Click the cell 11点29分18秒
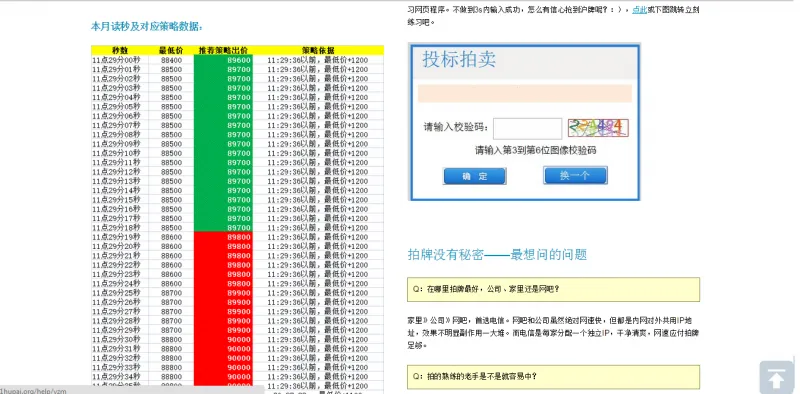Image resolution: width=800 pixels, height=394 pixels. click(120, 228)
